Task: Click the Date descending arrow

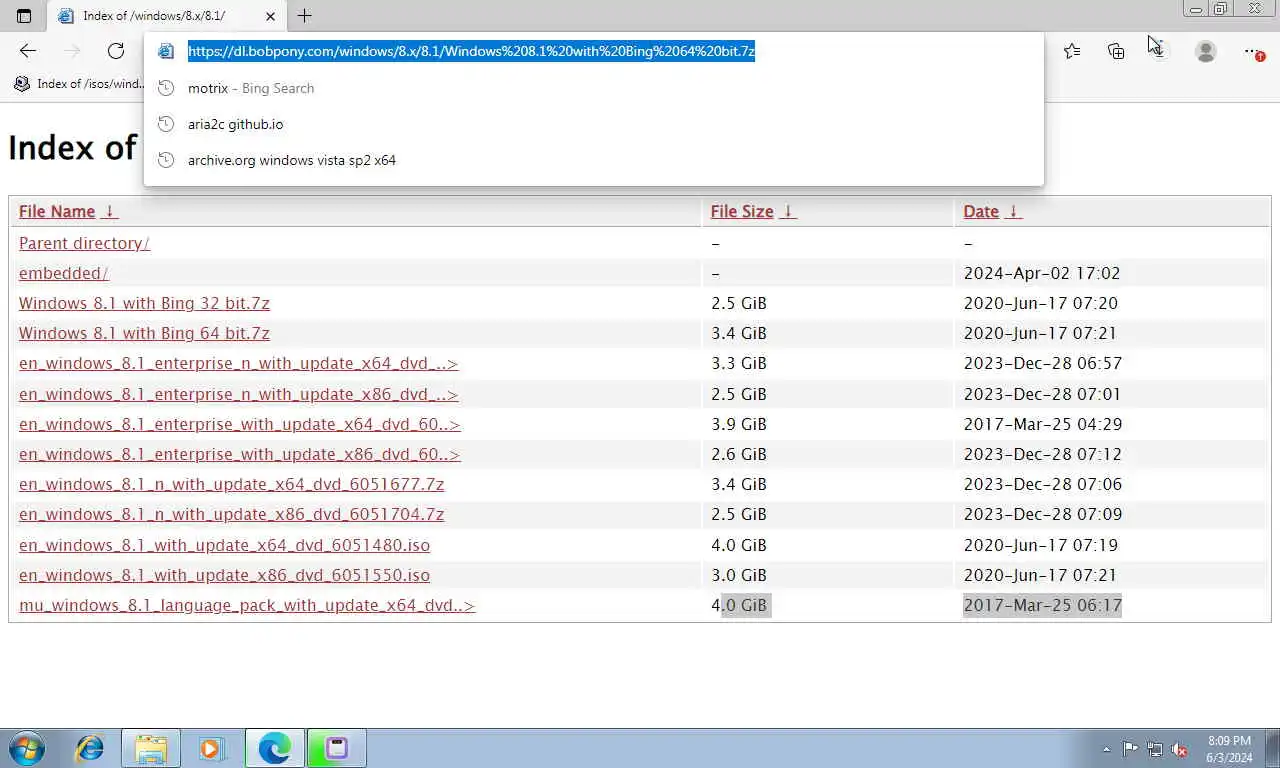Action: (x=1013, y=211)
